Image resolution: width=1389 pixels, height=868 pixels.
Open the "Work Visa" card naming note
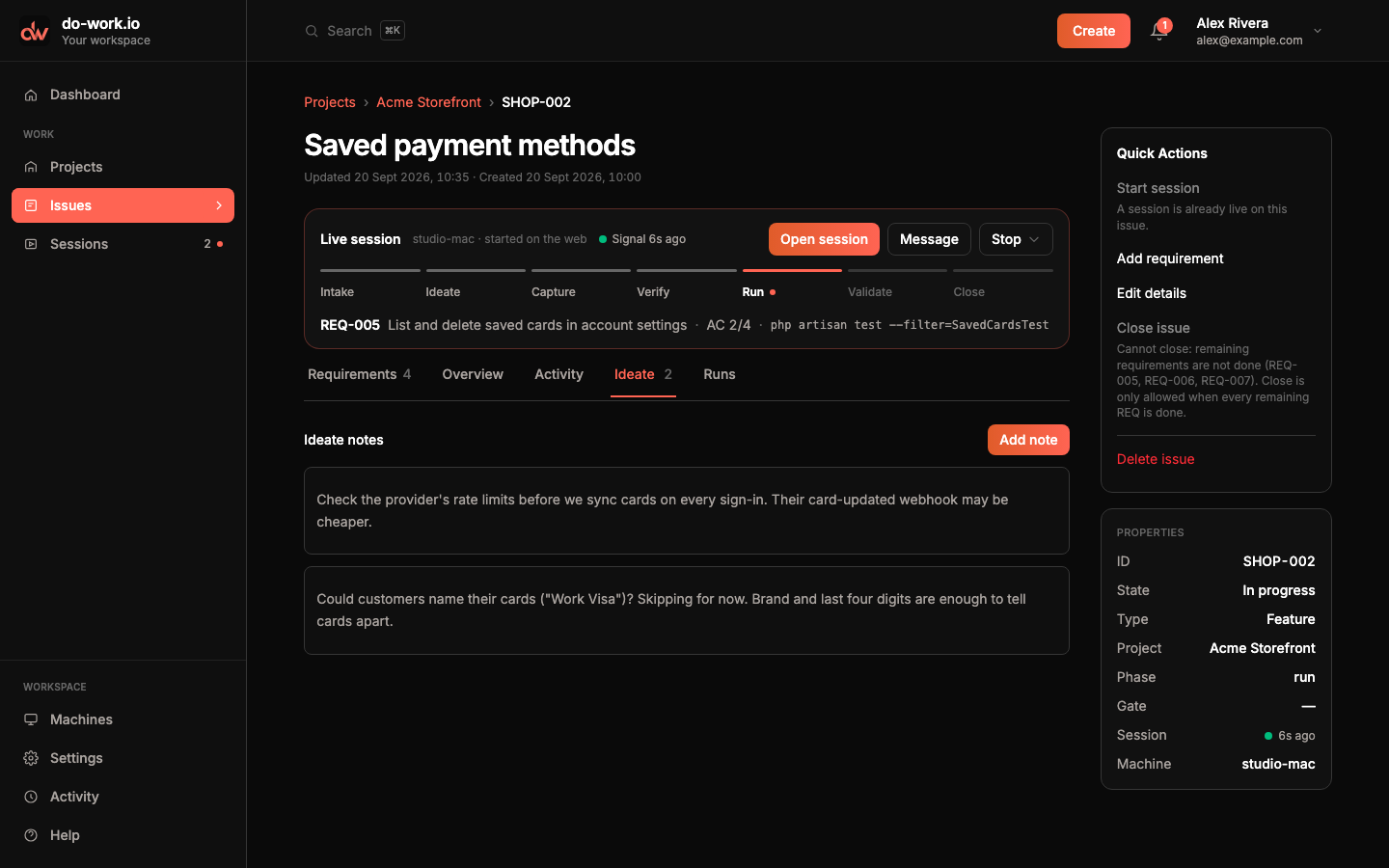687,610
